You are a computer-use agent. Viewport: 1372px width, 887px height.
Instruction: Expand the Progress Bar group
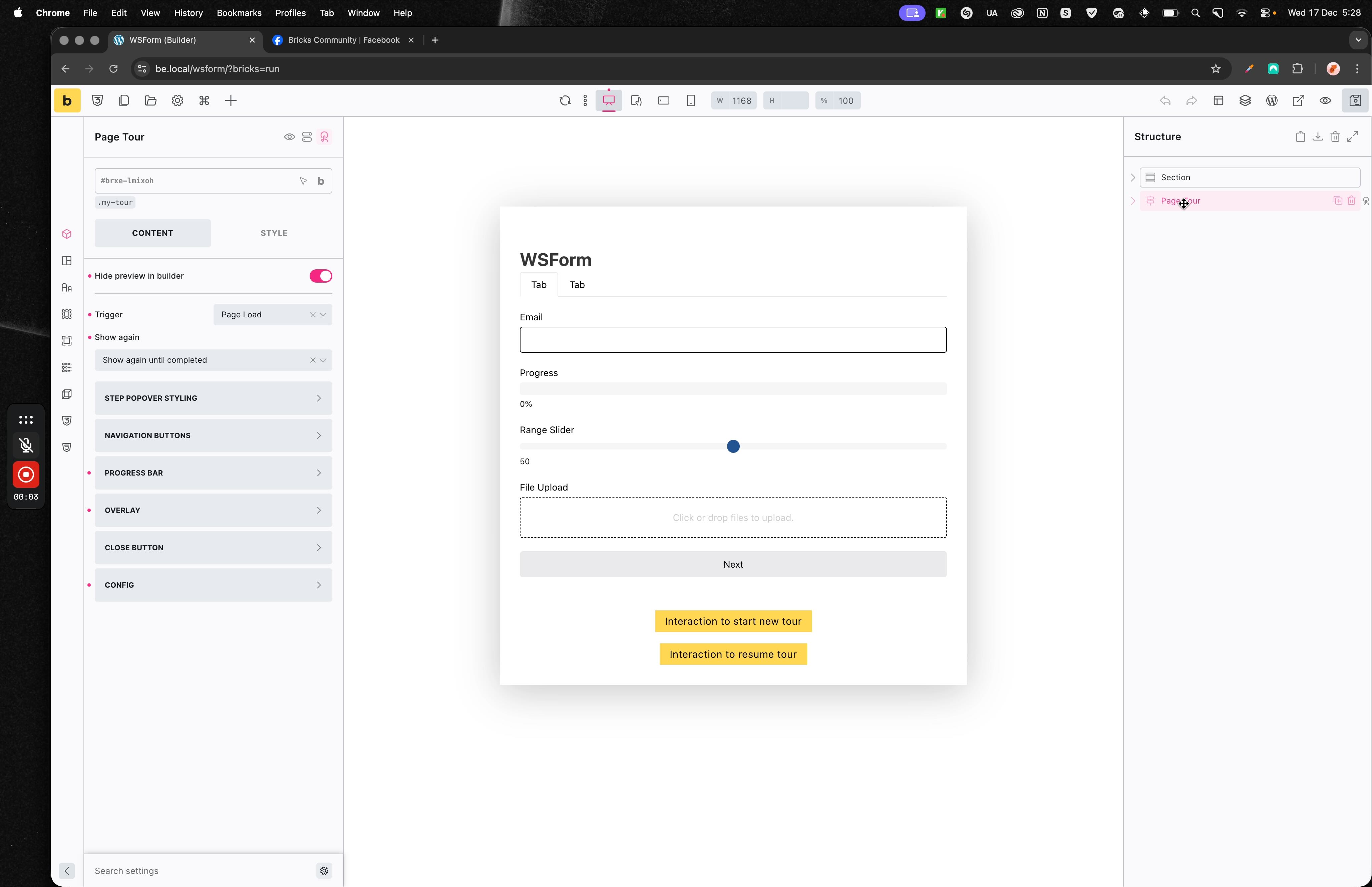click(214, 473)
